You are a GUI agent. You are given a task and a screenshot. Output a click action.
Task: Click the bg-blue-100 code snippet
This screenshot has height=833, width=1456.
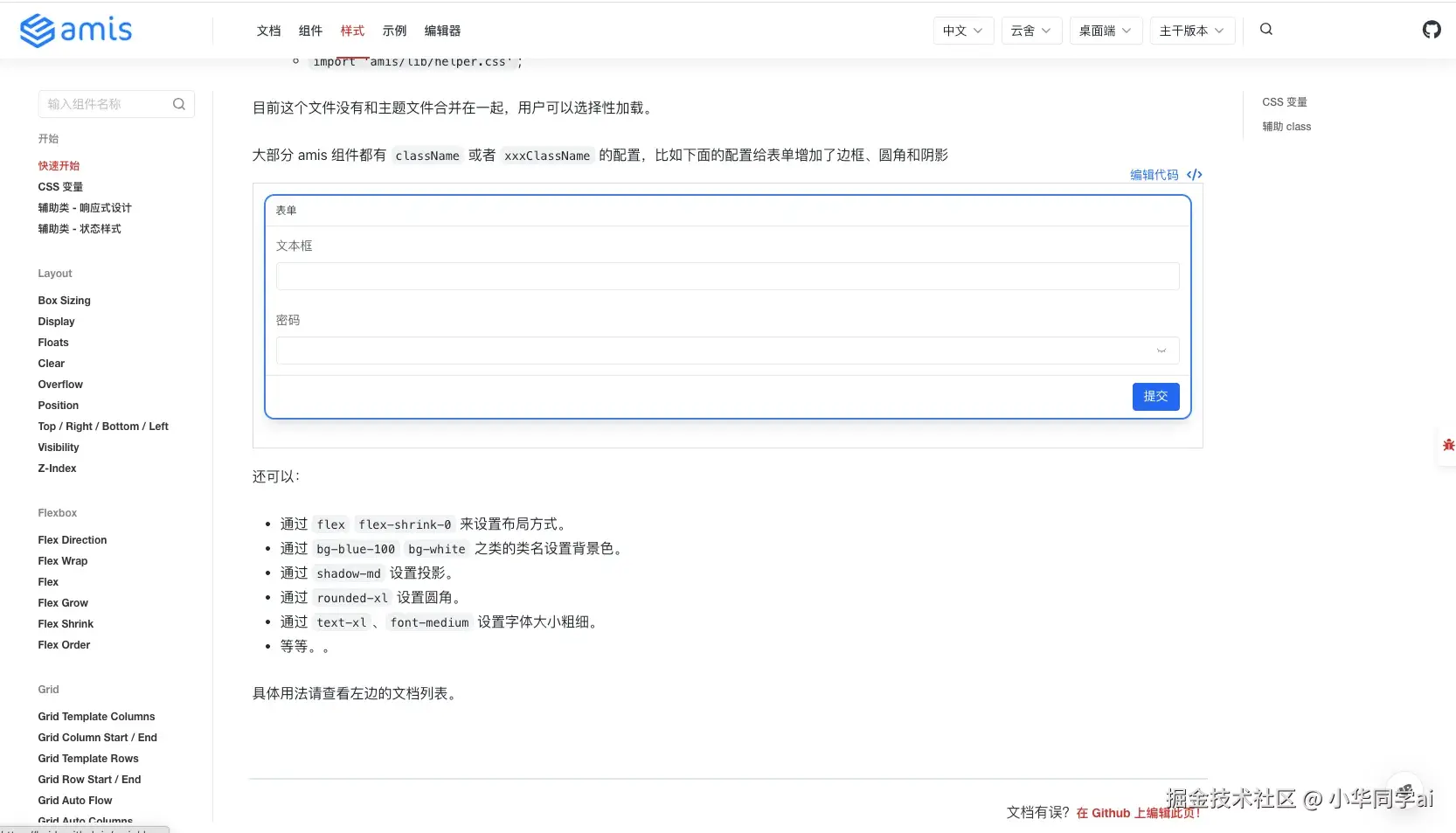click(x=356, y=549)
